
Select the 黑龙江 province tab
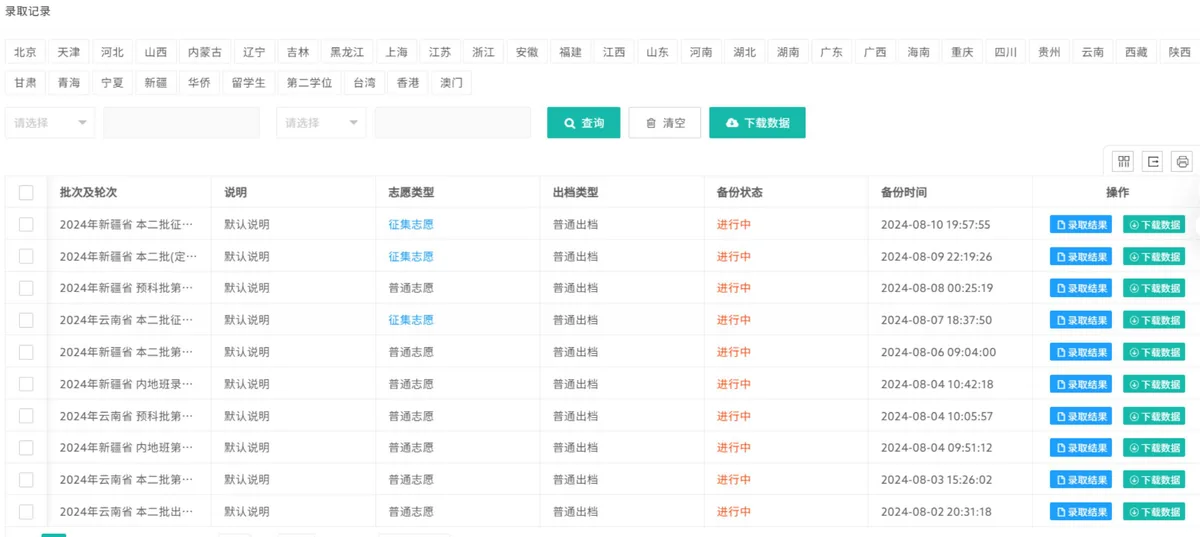[347, 52]
